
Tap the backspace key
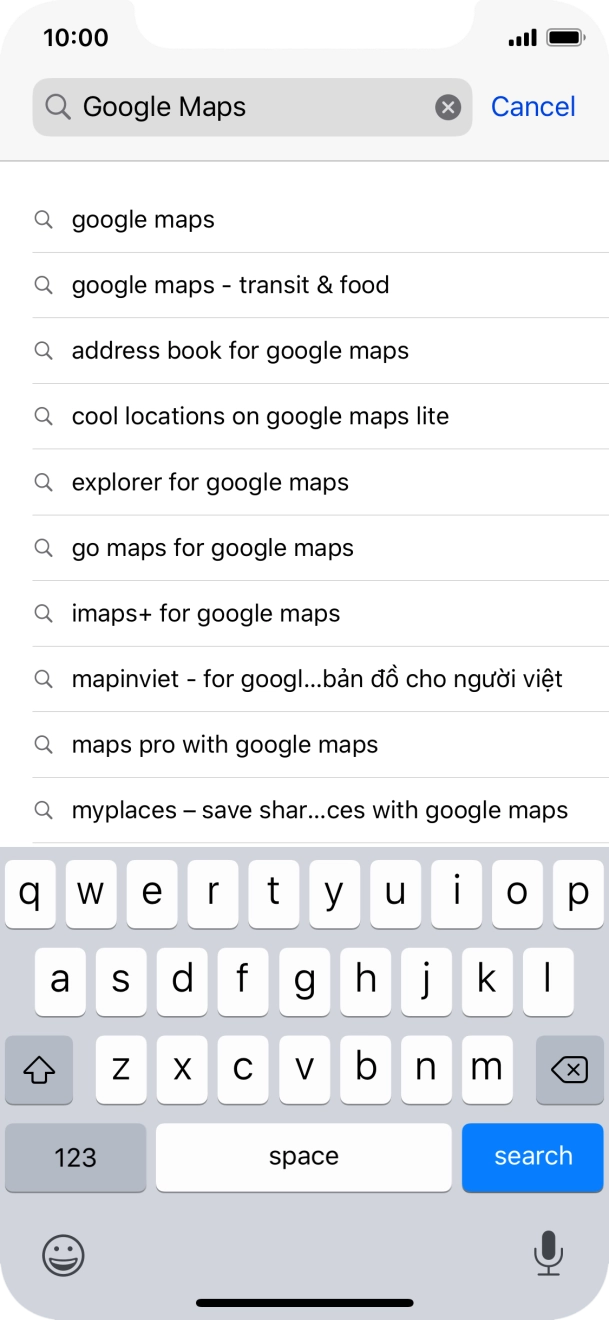(570, 1070)
